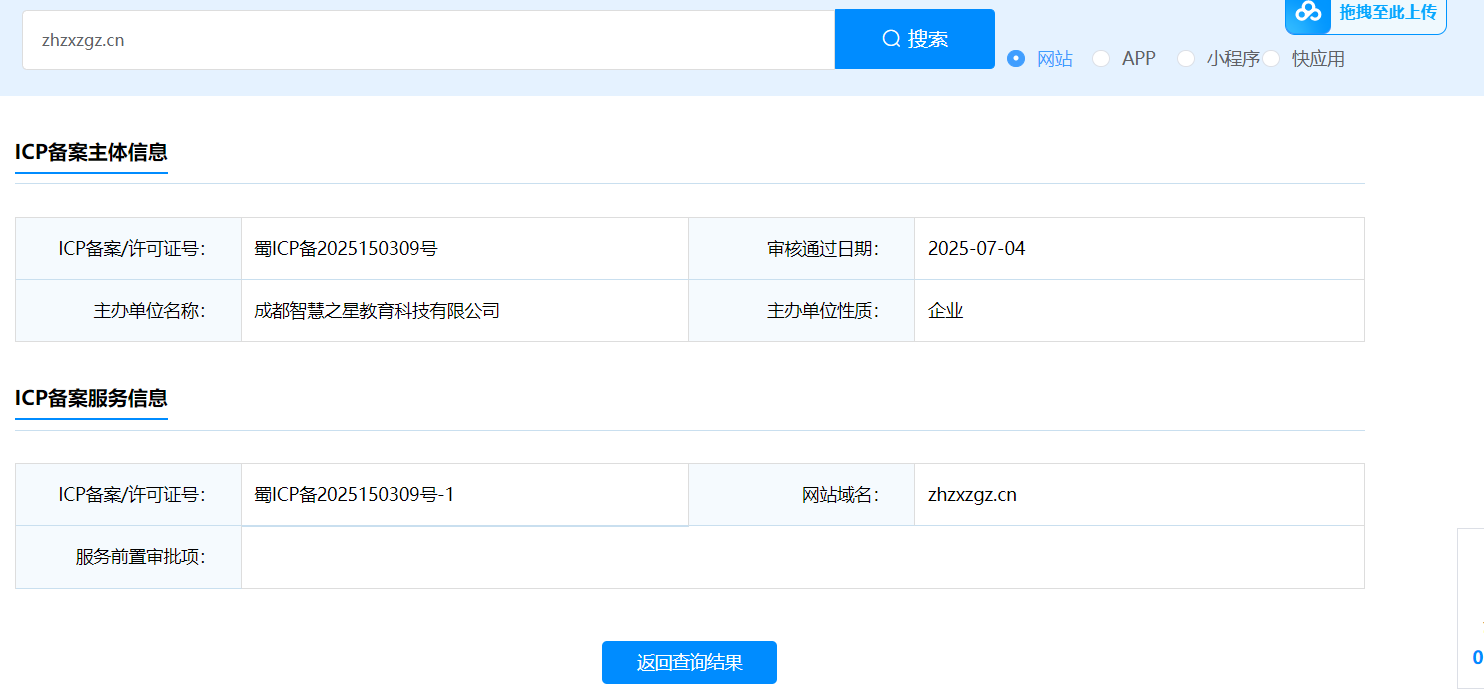Click the 搜索 search button

click(914, 39)
